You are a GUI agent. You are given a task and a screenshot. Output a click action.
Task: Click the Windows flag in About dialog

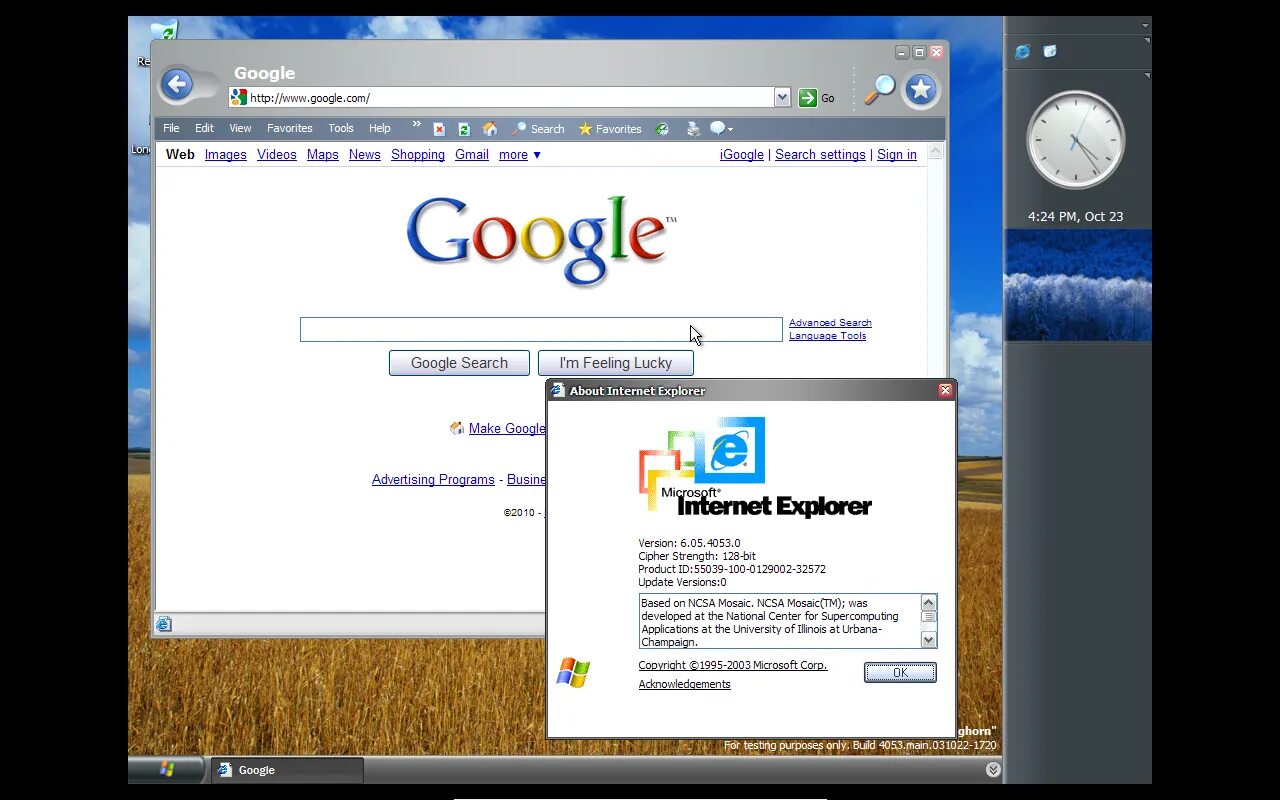point(573,673)
